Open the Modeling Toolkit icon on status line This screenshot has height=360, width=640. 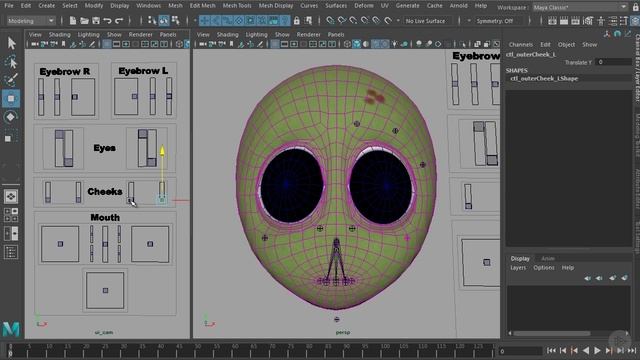[588, 21]
